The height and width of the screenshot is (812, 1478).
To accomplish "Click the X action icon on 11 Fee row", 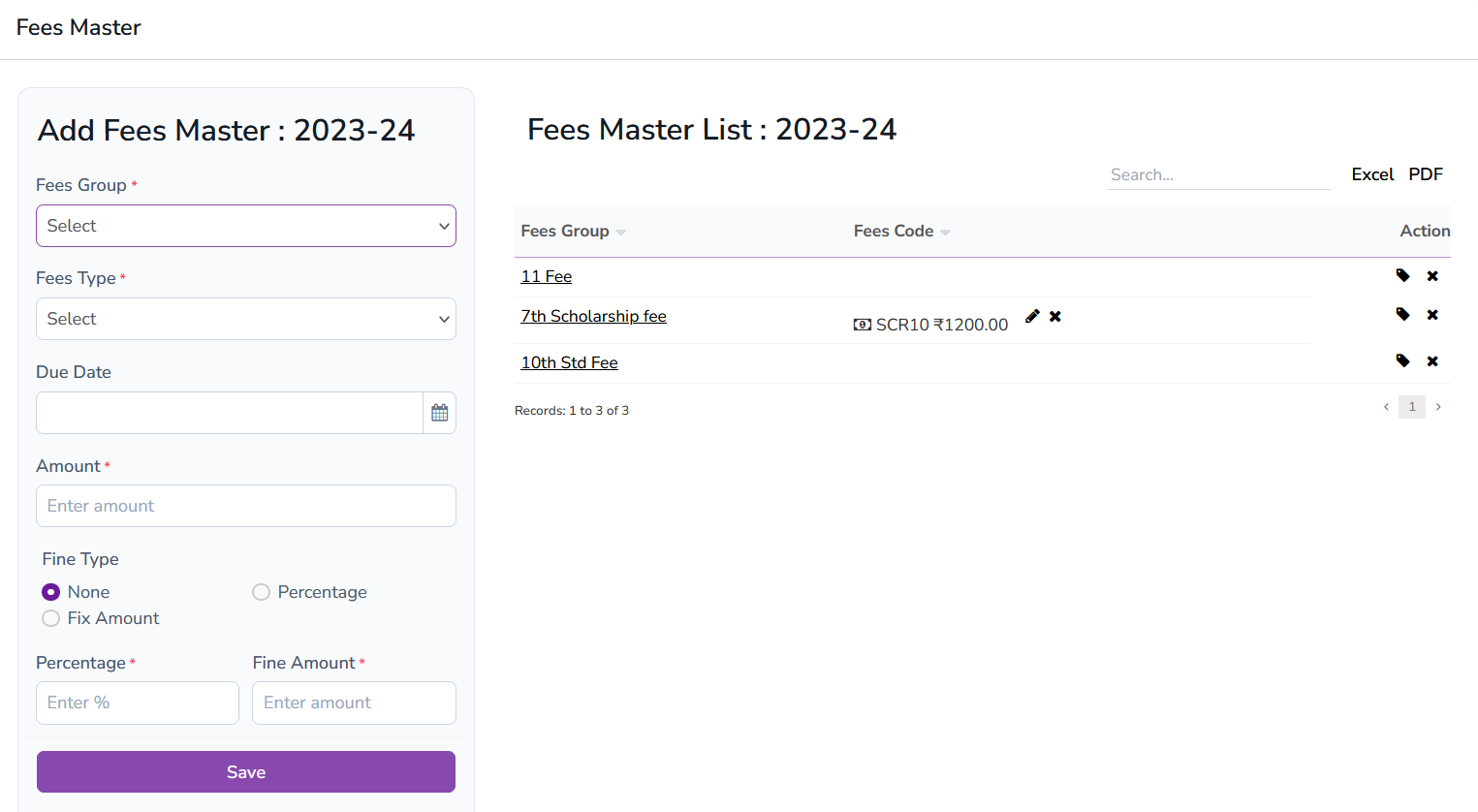I will [x=1432, y=275].
